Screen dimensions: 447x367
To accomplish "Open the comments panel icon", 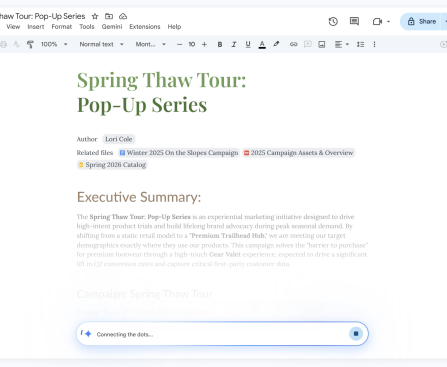I will click(354, 22).
